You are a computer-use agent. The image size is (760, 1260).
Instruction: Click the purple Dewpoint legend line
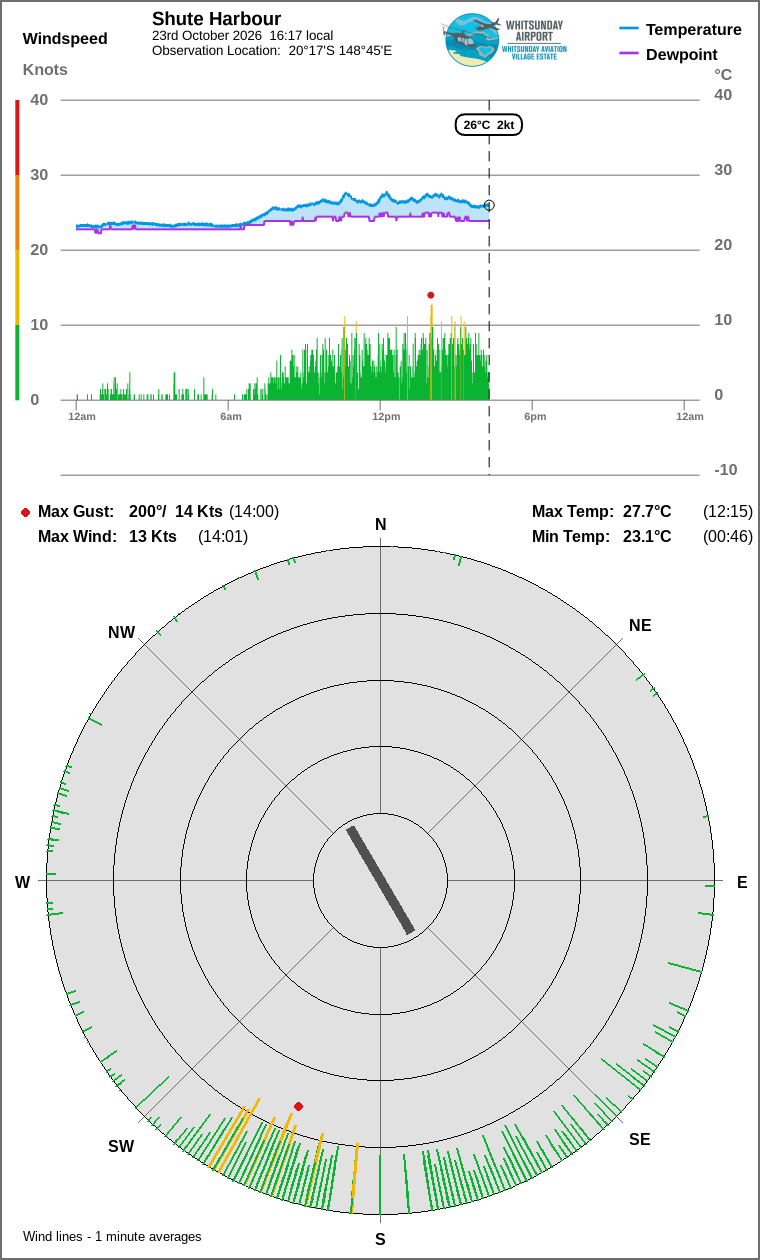(629, 54)
